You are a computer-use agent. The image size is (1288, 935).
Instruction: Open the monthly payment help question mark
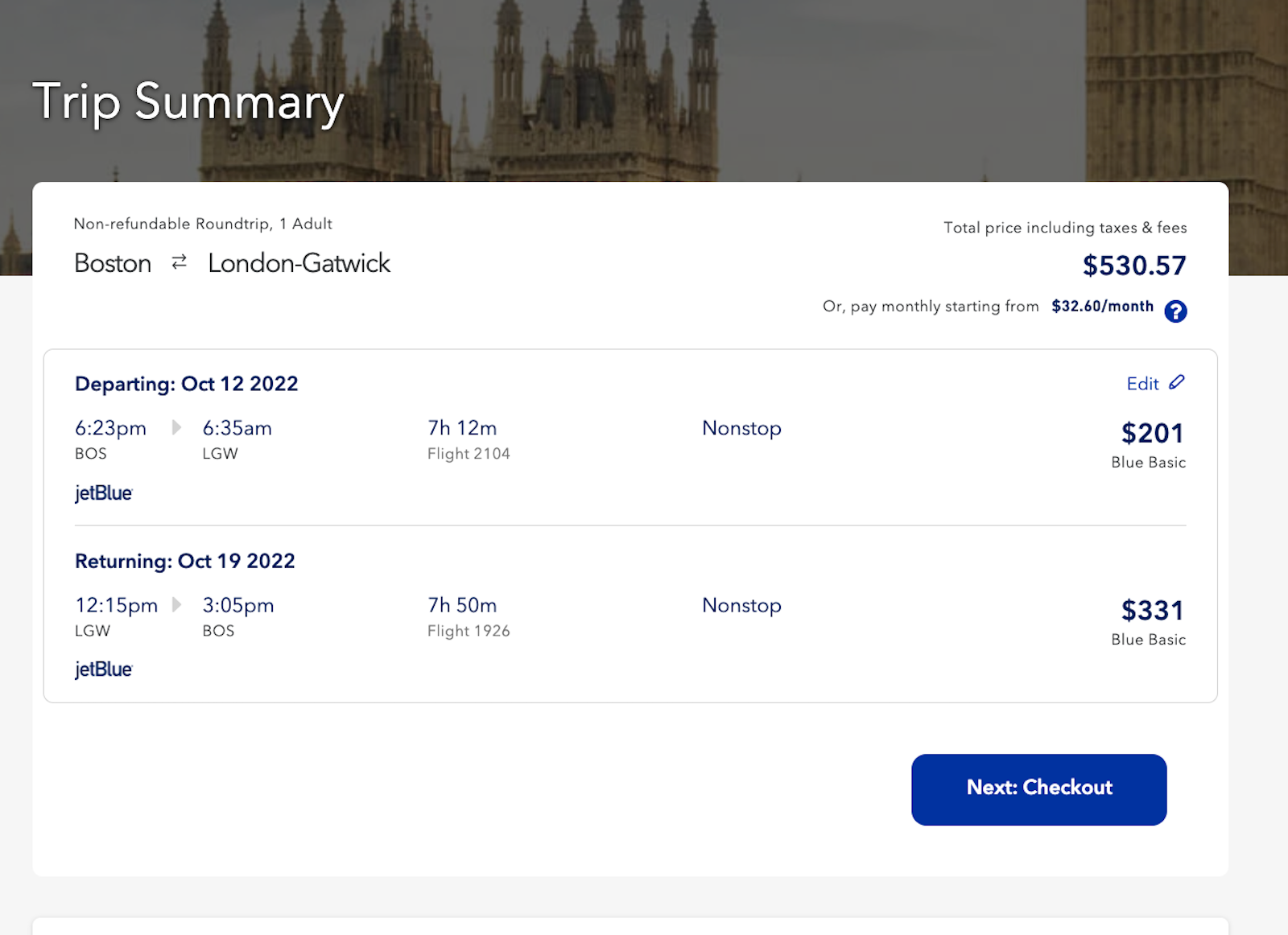tap(1175, 311)
